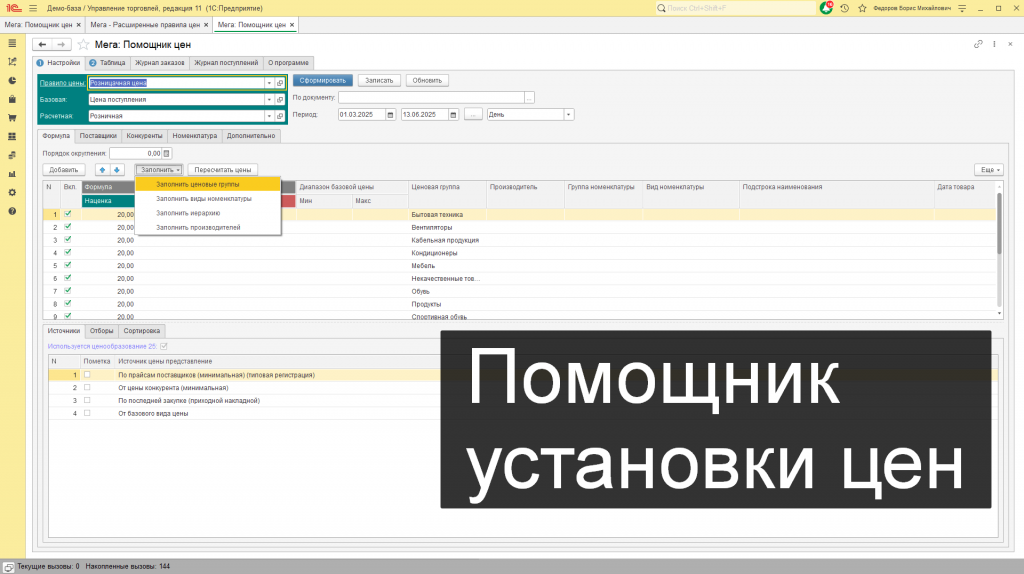Go back with the left arrow button
1024x574 pixels.
point(42,44)
